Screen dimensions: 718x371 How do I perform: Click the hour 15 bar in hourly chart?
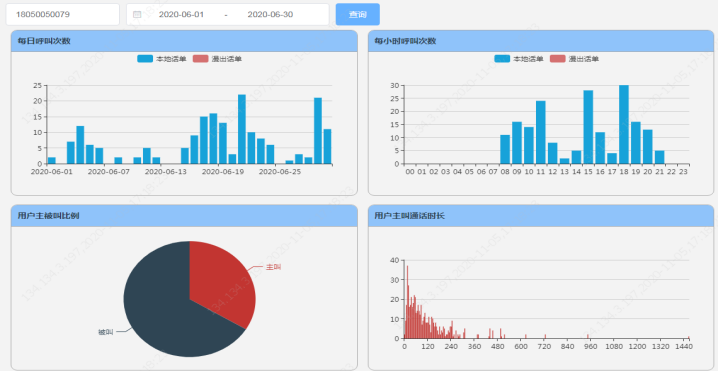pos(588,127)
